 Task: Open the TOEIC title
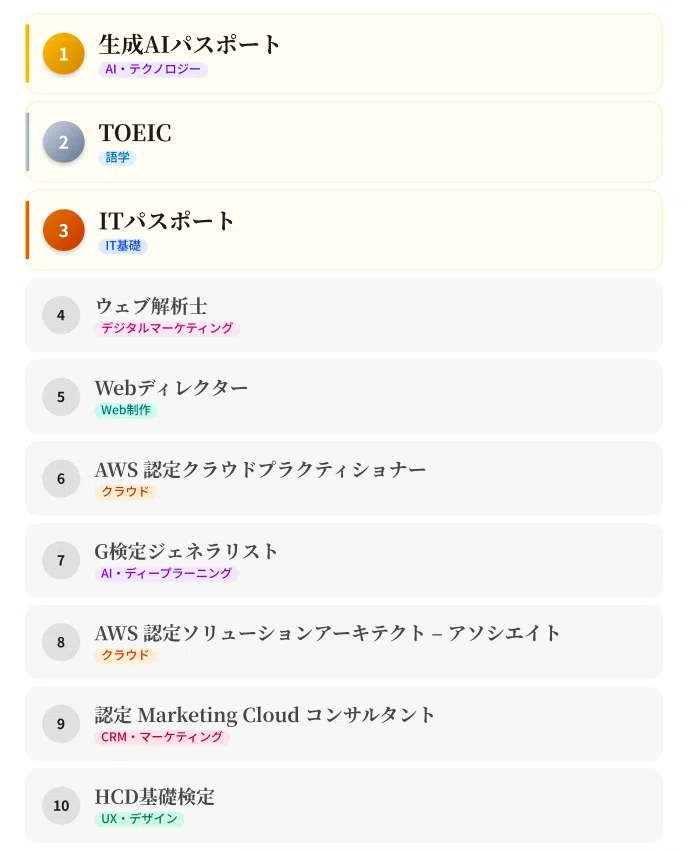pos(135,133)
